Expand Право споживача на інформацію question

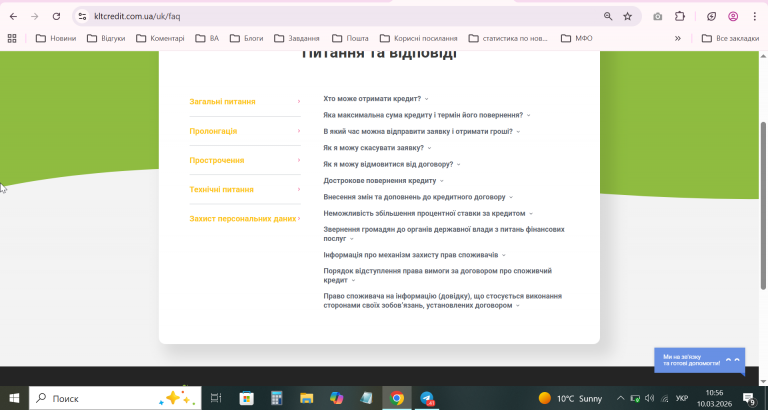[x=442, y=301]
